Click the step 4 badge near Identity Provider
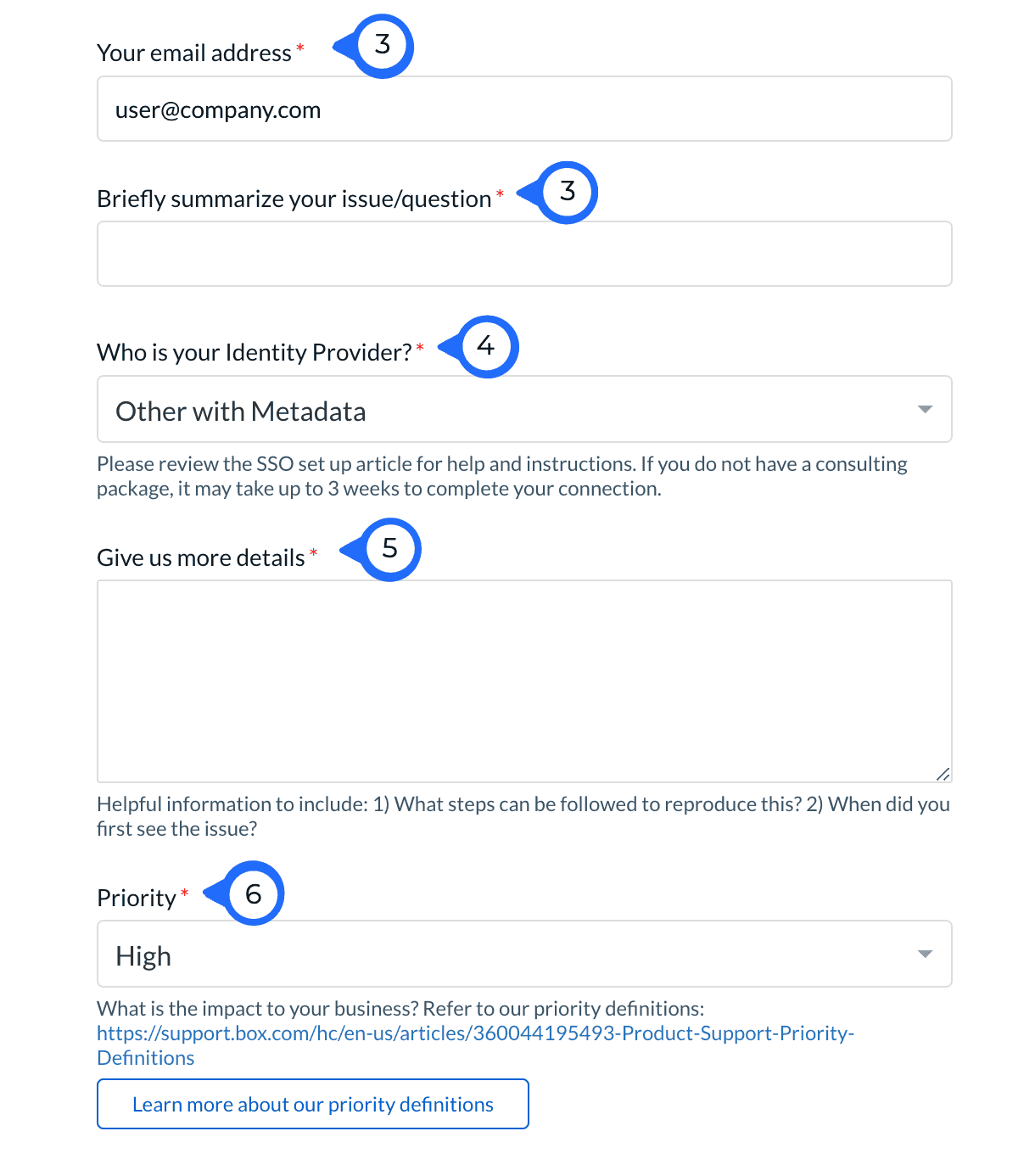Viewport: 1035px width, 1176px height. (487, 346)
